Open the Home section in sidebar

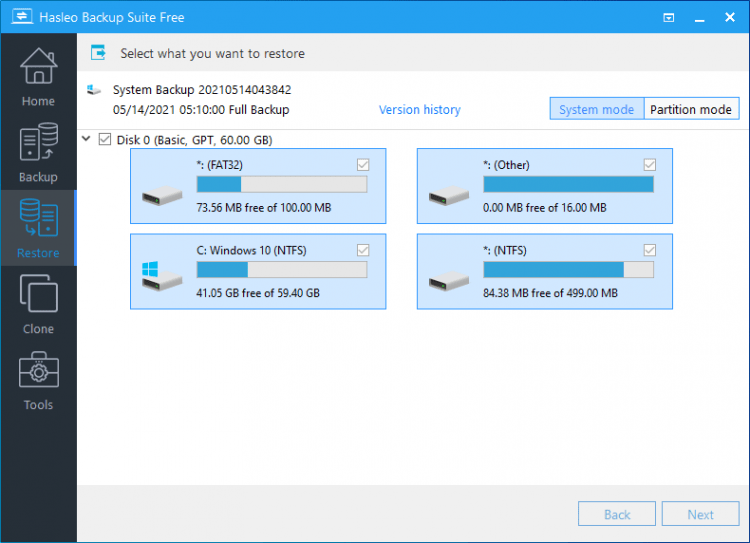[x=38, y=77]
